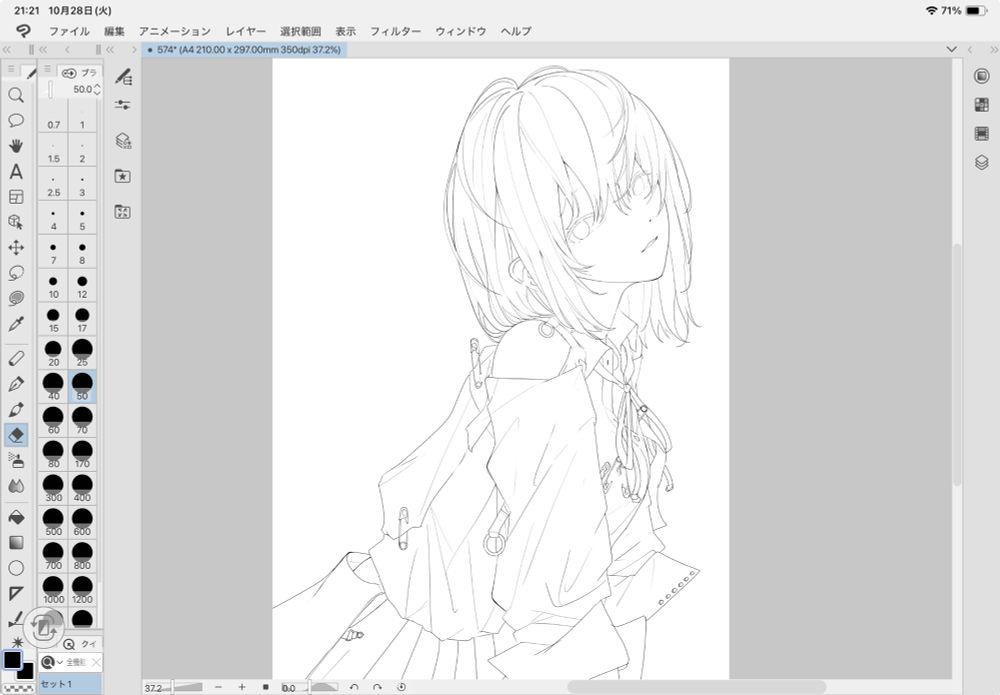
Task: Select the Blend droplet tool
Action: click(x=16, y=486)
